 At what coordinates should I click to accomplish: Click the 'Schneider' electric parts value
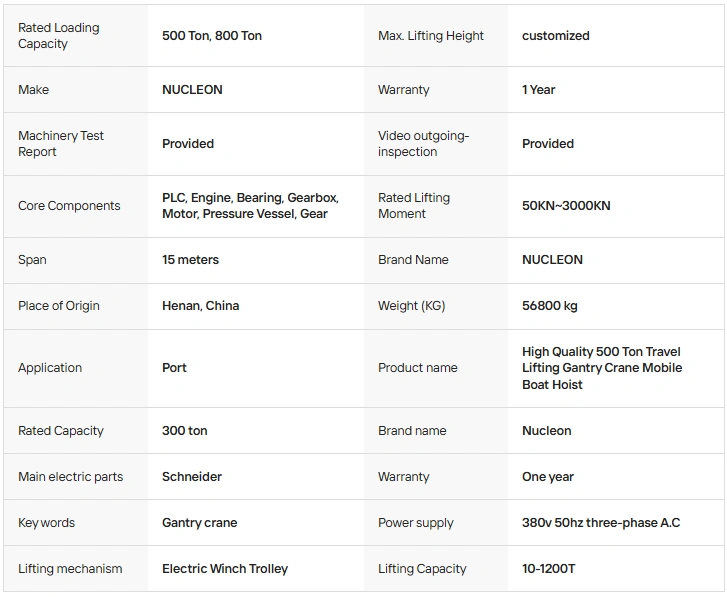(x=192, y=476)
